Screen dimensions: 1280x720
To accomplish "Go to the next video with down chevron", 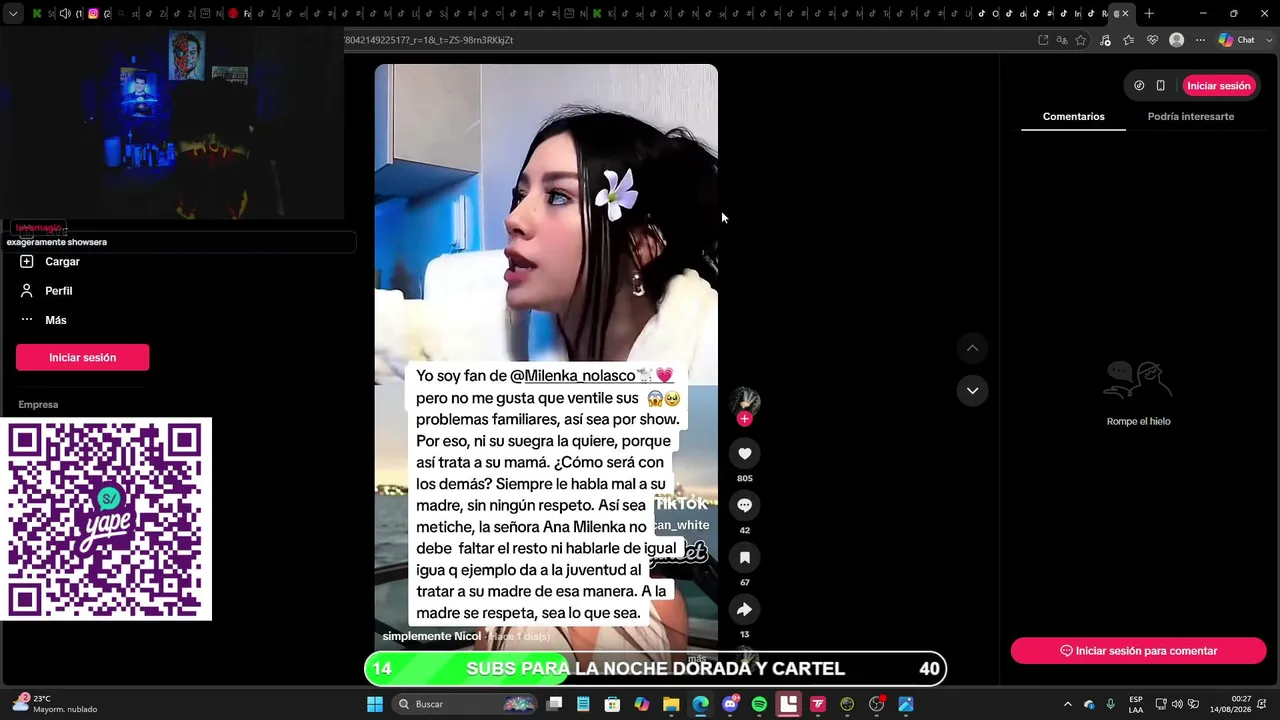I will 972,391.
